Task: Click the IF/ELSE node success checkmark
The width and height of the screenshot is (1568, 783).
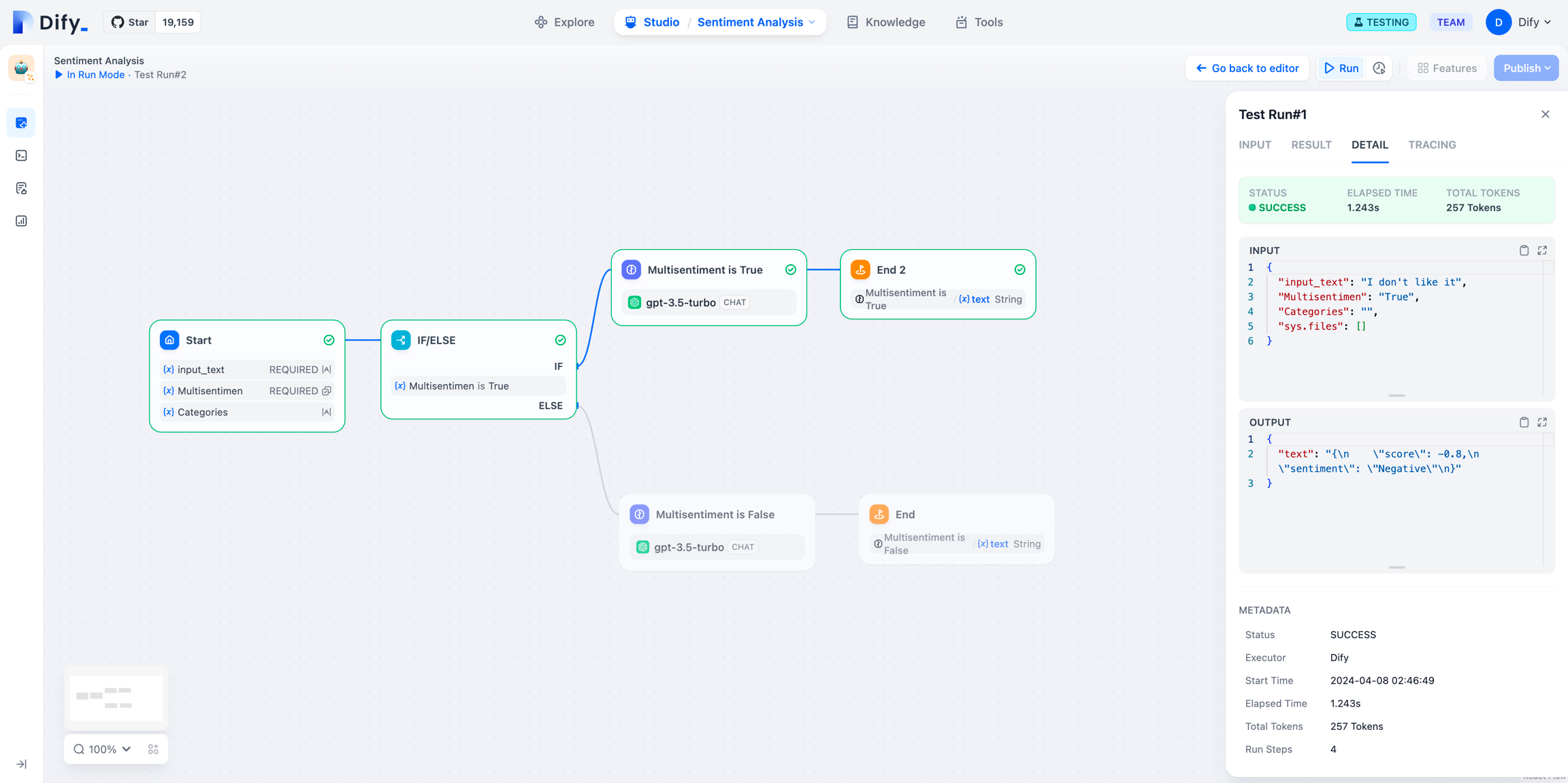Action: coord(560,340)
